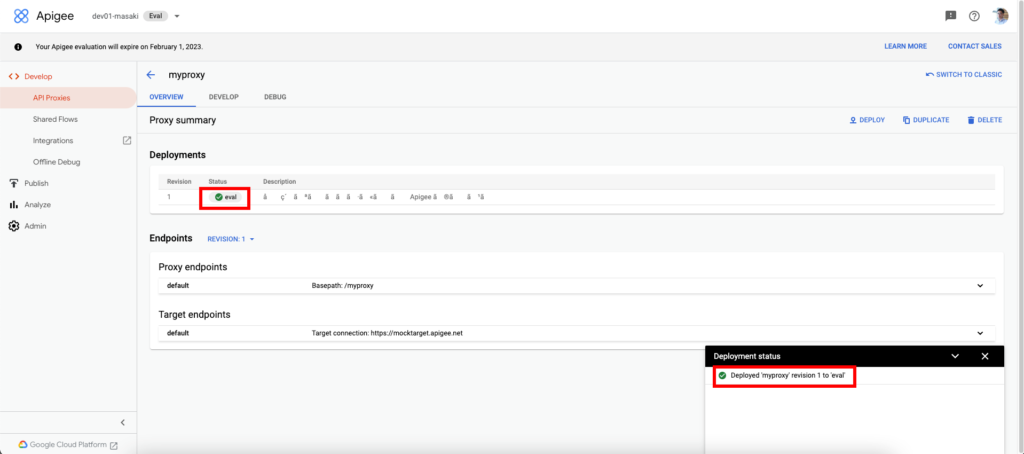Click the Learn More link
This screenshot has height=454, width=1024.
coord(905,46)
